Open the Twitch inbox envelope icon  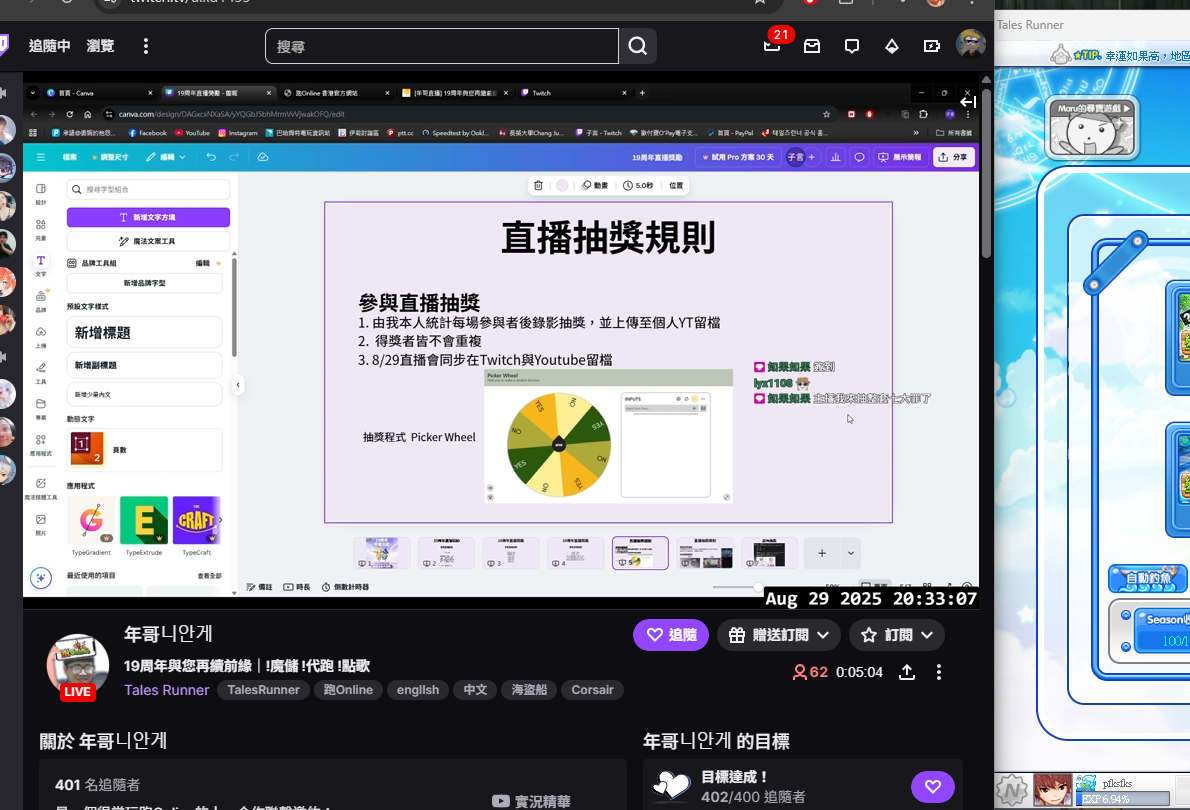[812, 46]
